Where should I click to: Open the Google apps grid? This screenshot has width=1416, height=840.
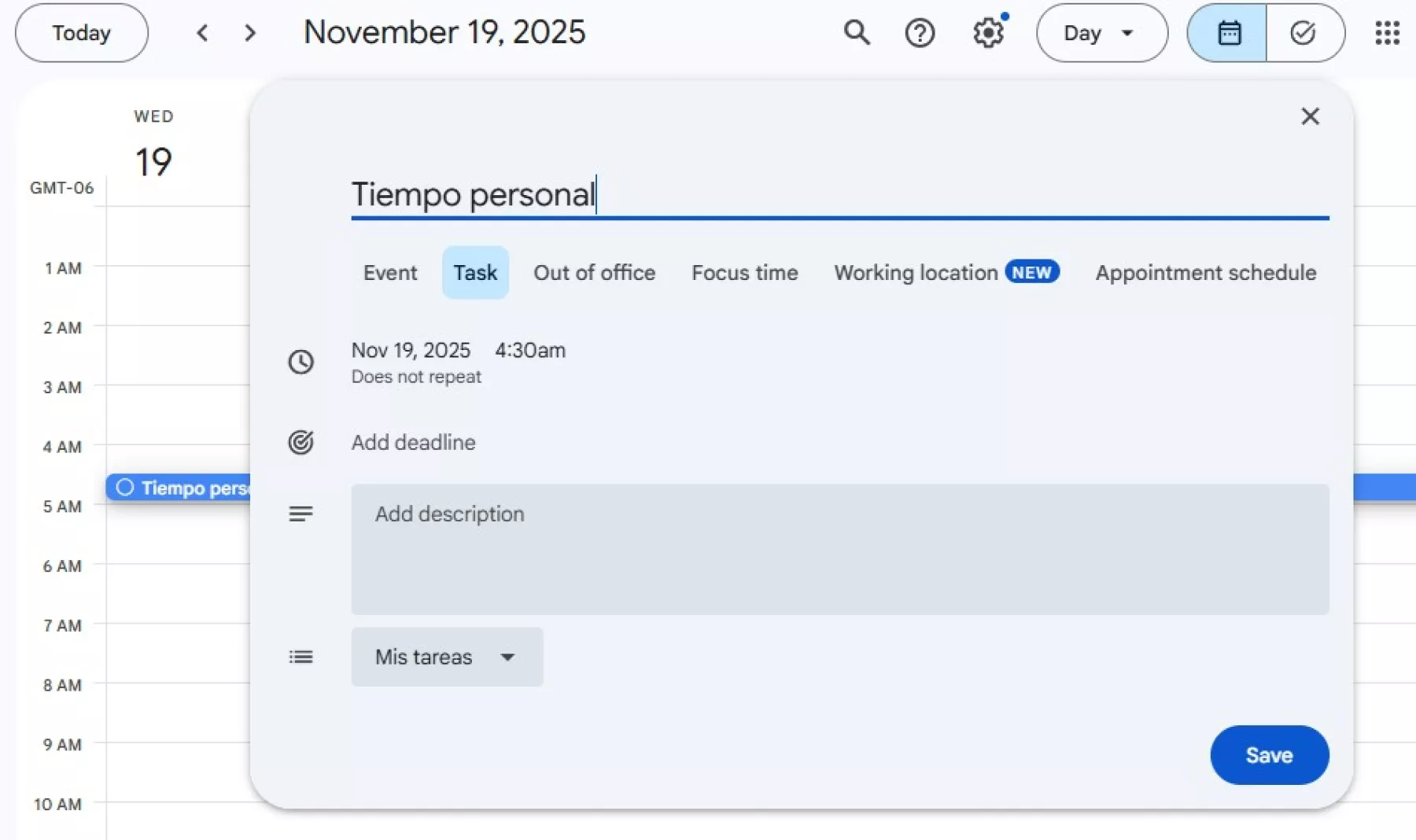[1387, 33]
